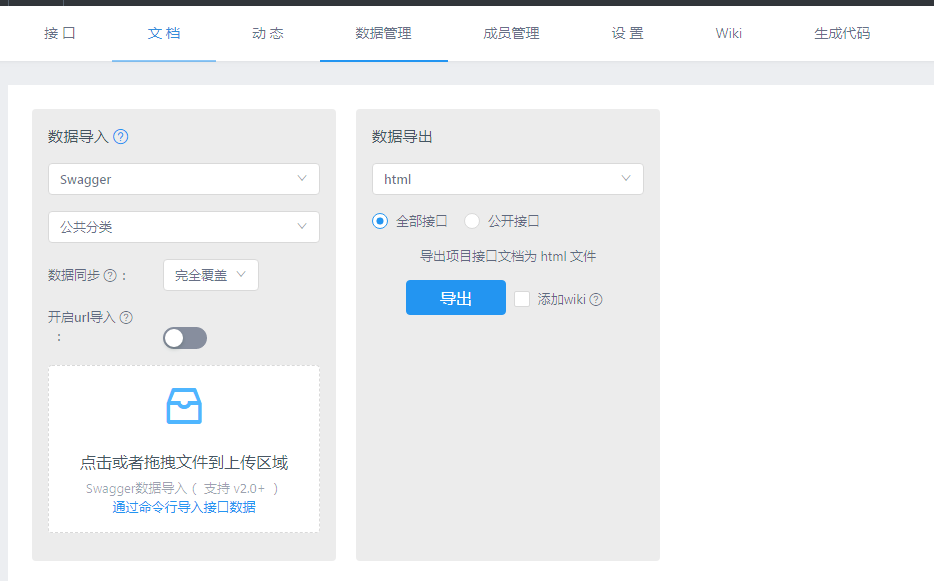The image size is (934, 581).
Task: Click the question mark beside 开启url导入
Action: (126, 316)
